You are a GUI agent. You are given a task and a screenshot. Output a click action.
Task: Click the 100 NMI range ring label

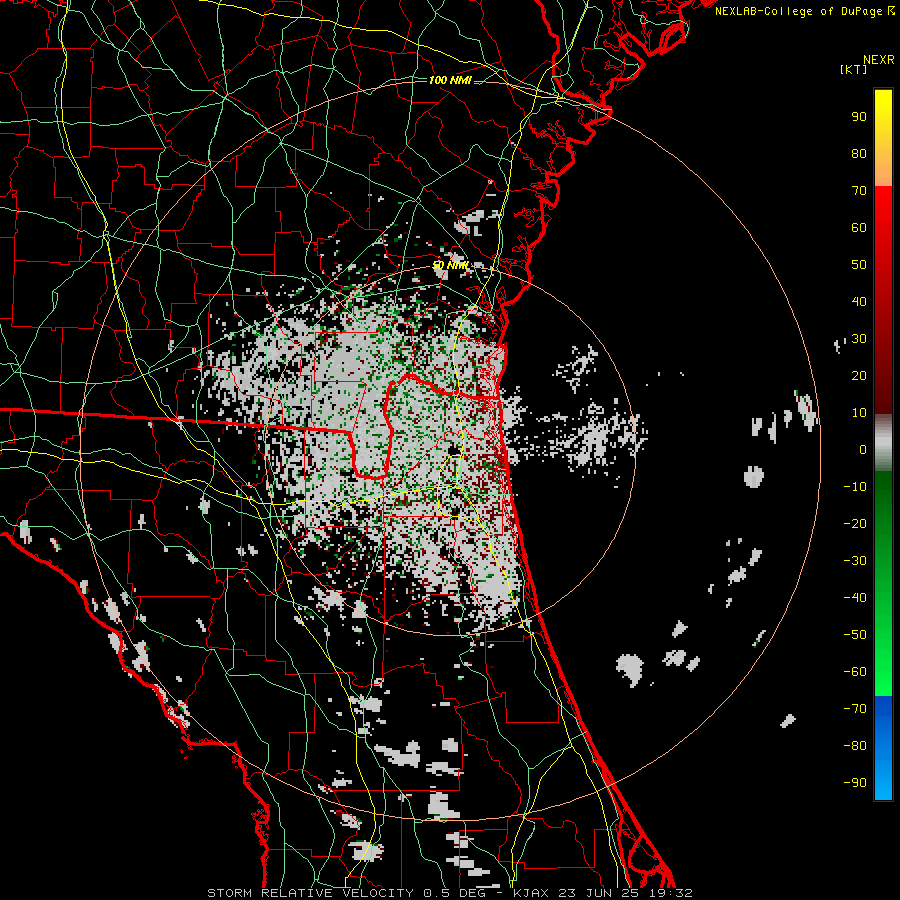450,80
